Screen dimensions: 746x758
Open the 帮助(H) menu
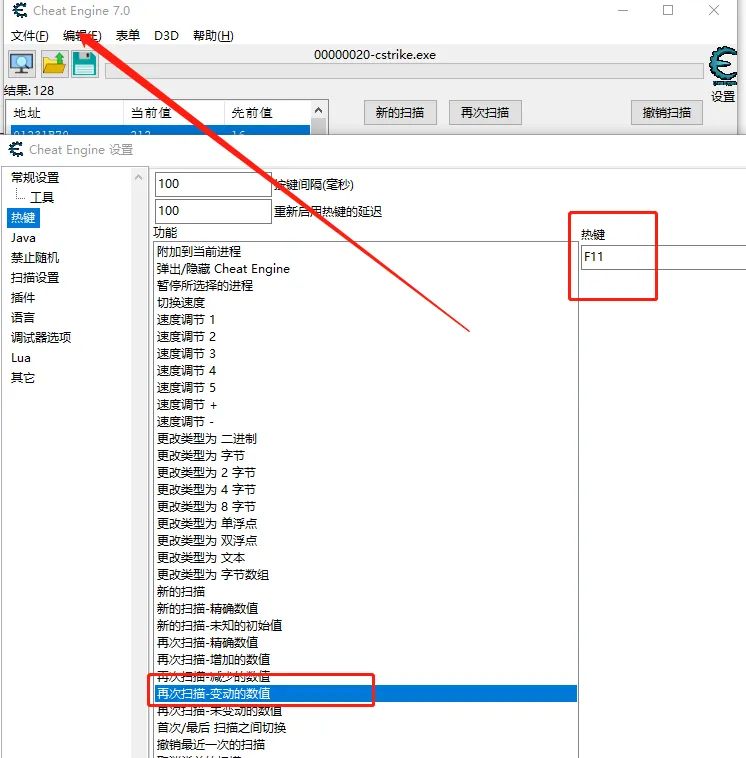(213, 36)
